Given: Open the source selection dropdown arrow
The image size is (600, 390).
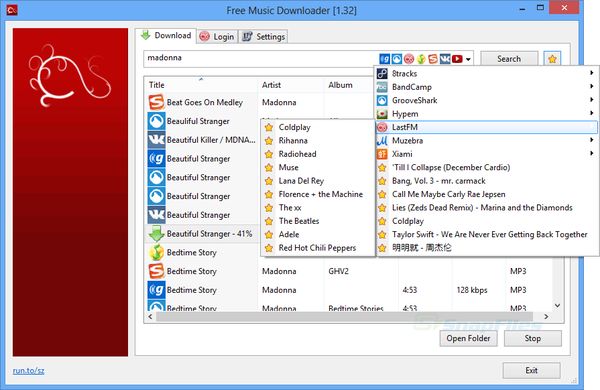Looking at the screenshot, I should pyautogui.click(x=468, y=59).
